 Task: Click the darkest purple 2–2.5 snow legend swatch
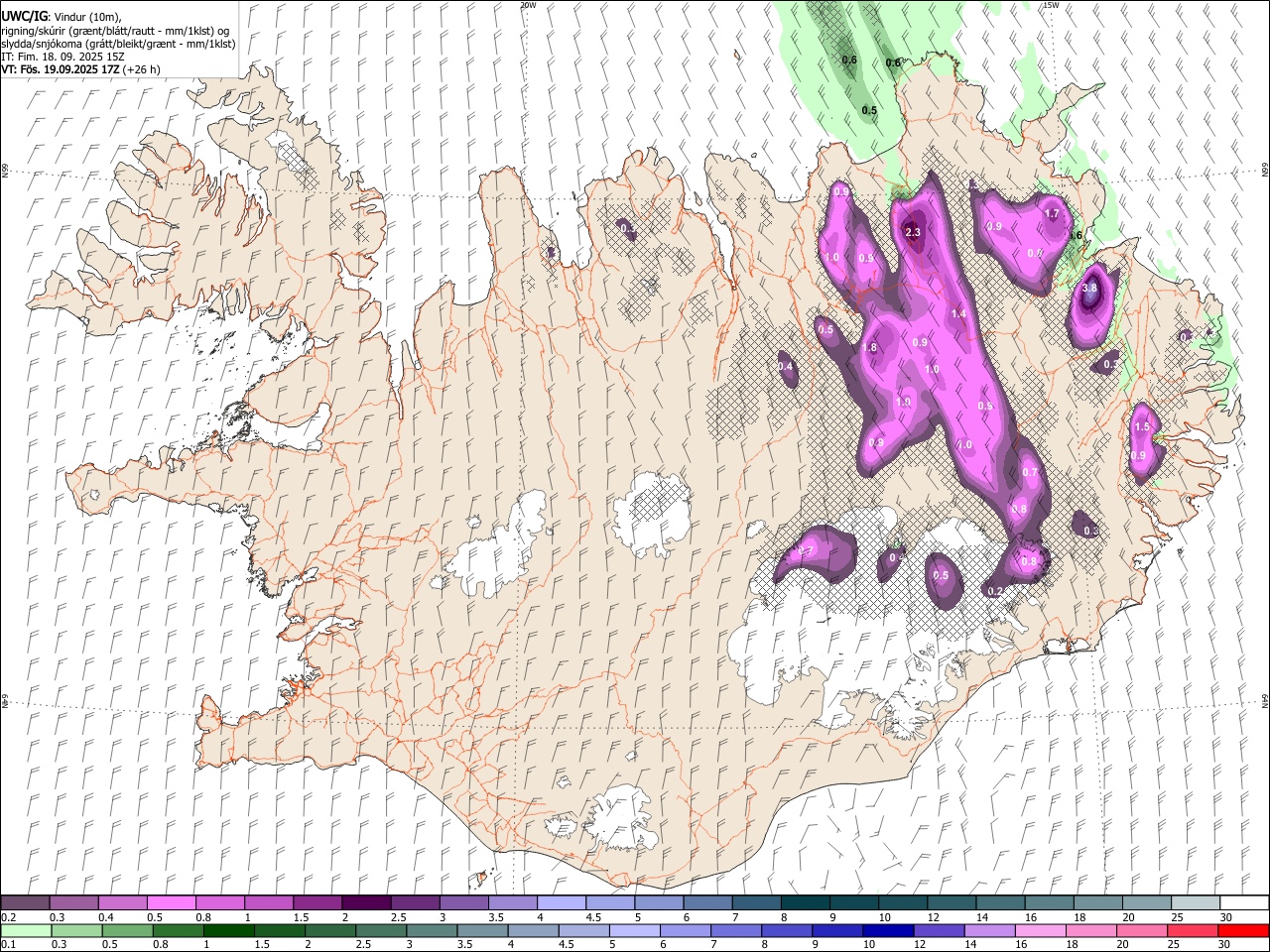click(365, 903)
